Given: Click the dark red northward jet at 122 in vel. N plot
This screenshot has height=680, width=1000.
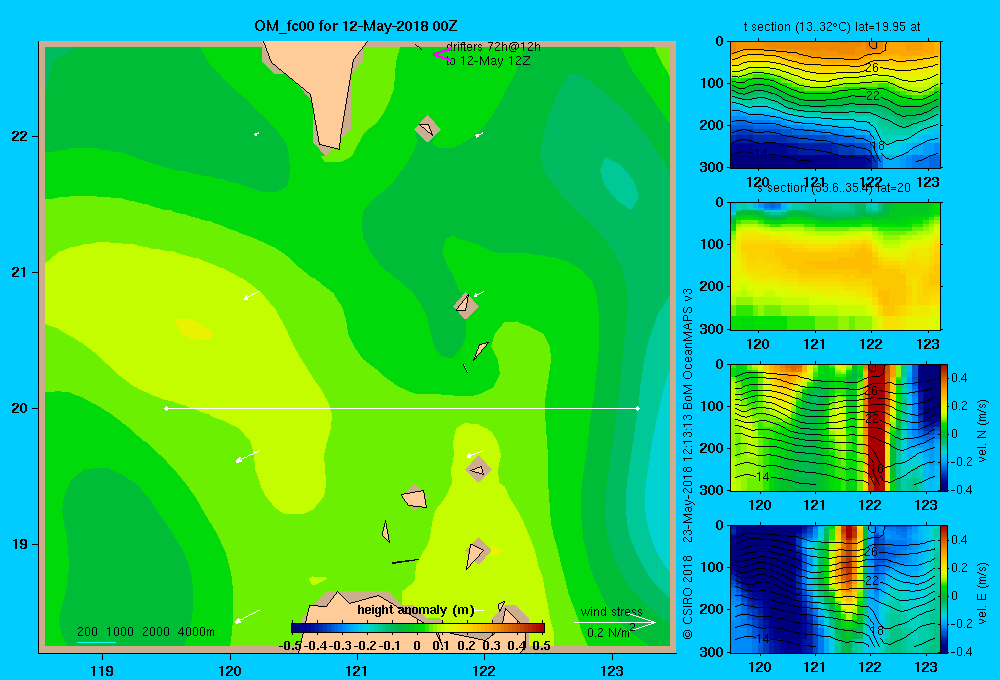Looking at the screenshot, I should pos(876,427).
